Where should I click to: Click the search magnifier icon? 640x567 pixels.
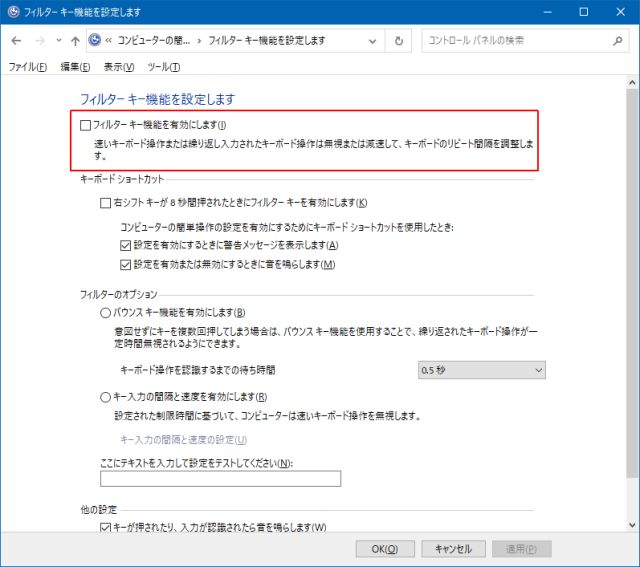[x=617, y=41]
